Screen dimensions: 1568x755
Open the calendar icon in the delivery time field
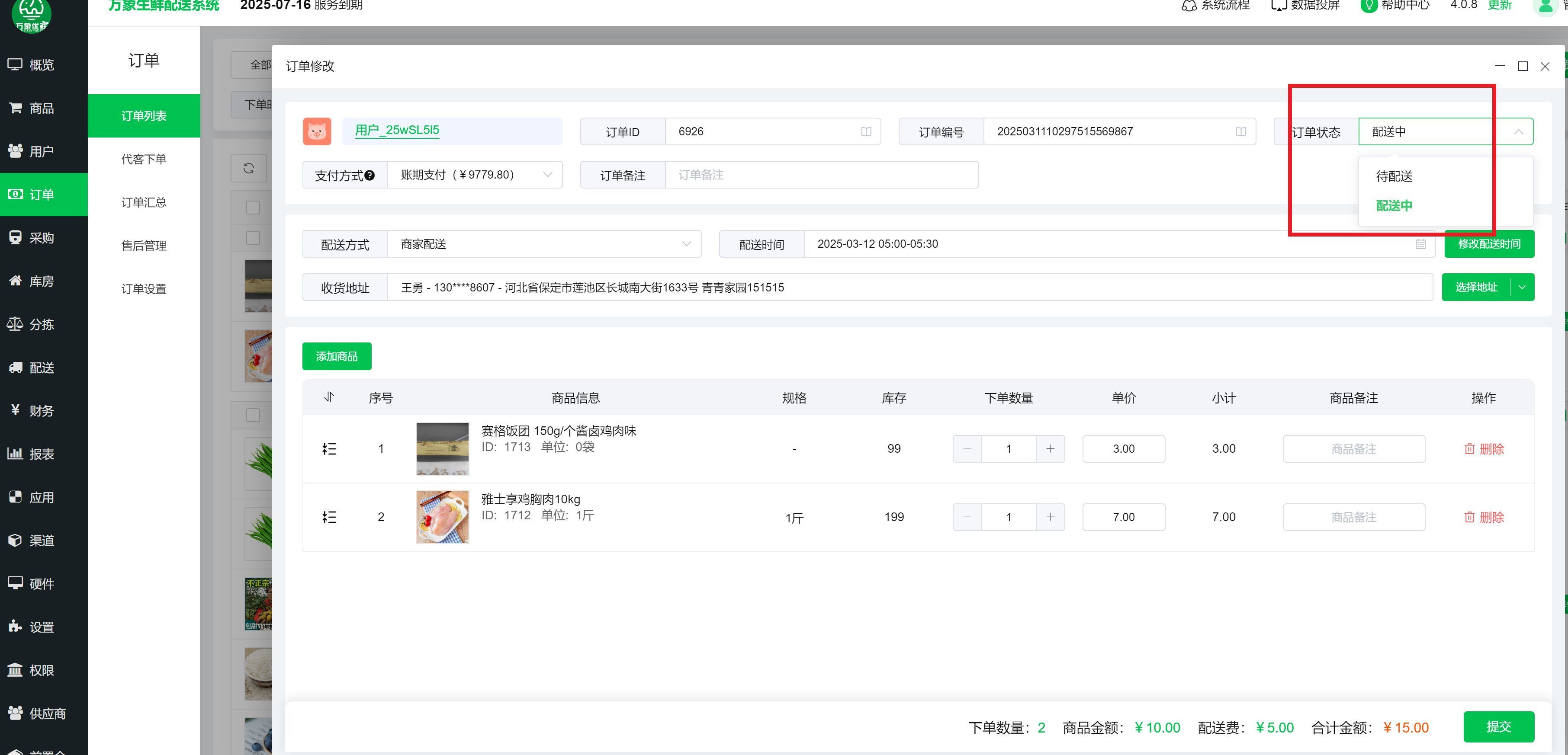click(x=1421, y=244)
